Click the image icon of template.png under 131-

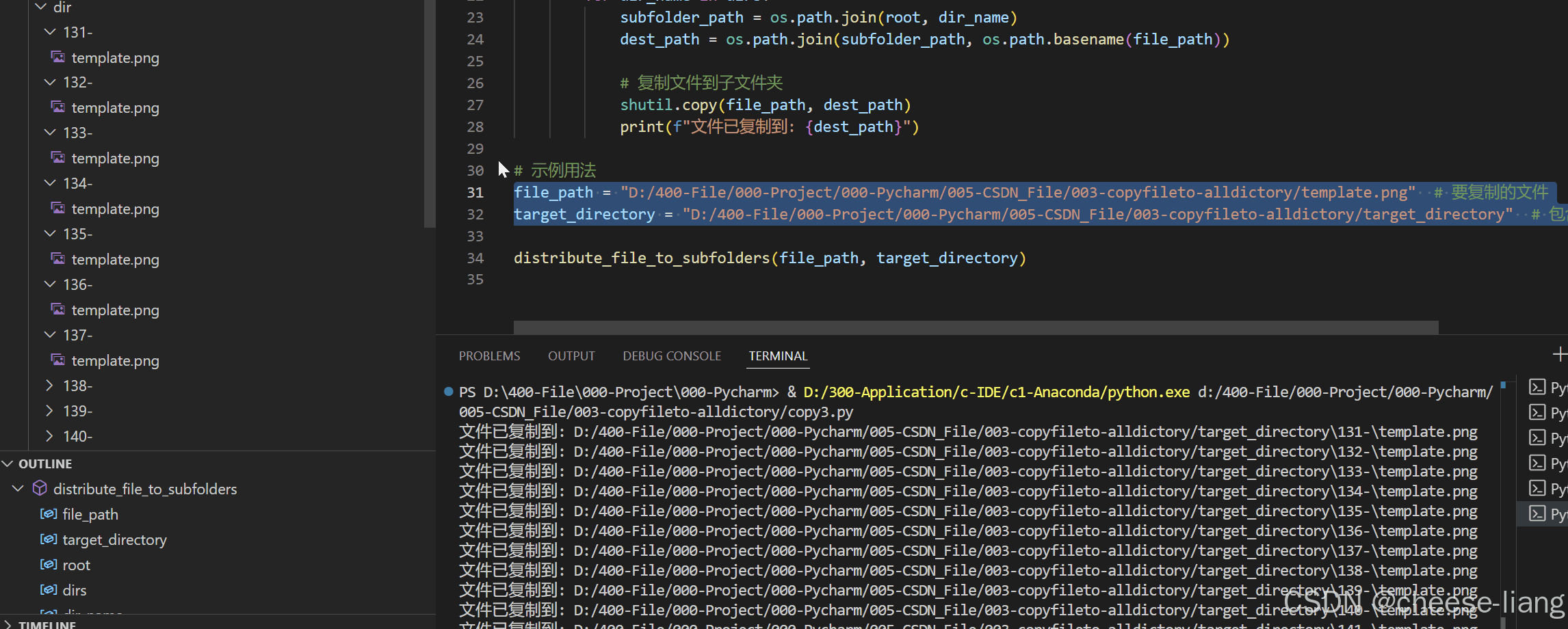[x=58, y=57]
